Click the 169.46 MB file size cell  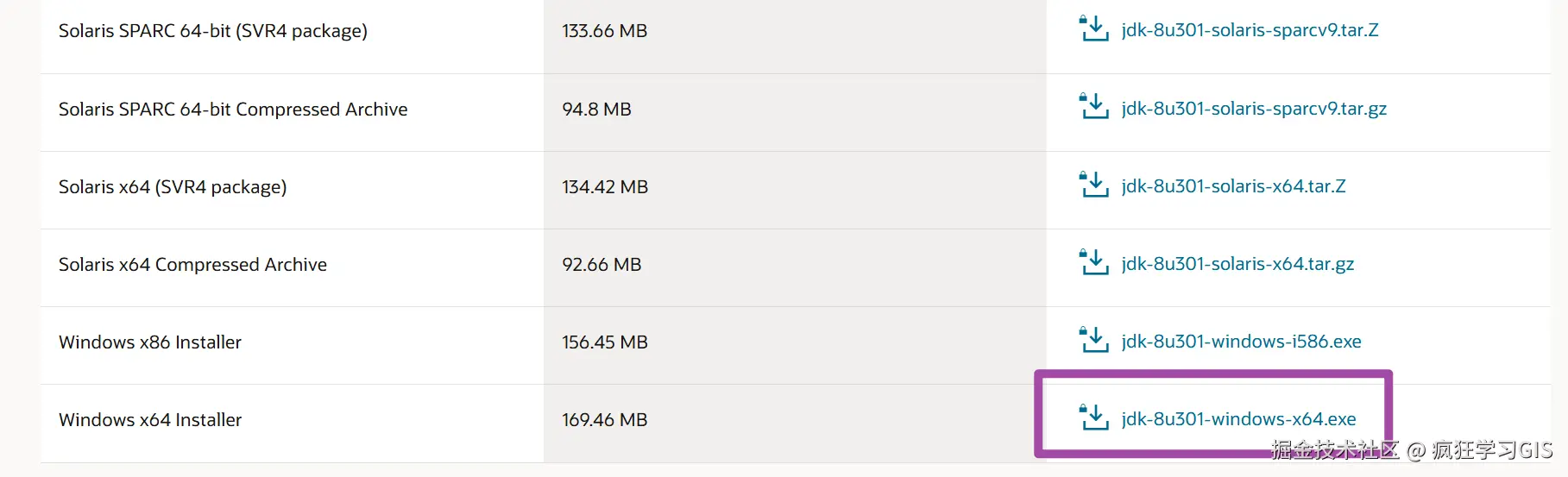604,420
